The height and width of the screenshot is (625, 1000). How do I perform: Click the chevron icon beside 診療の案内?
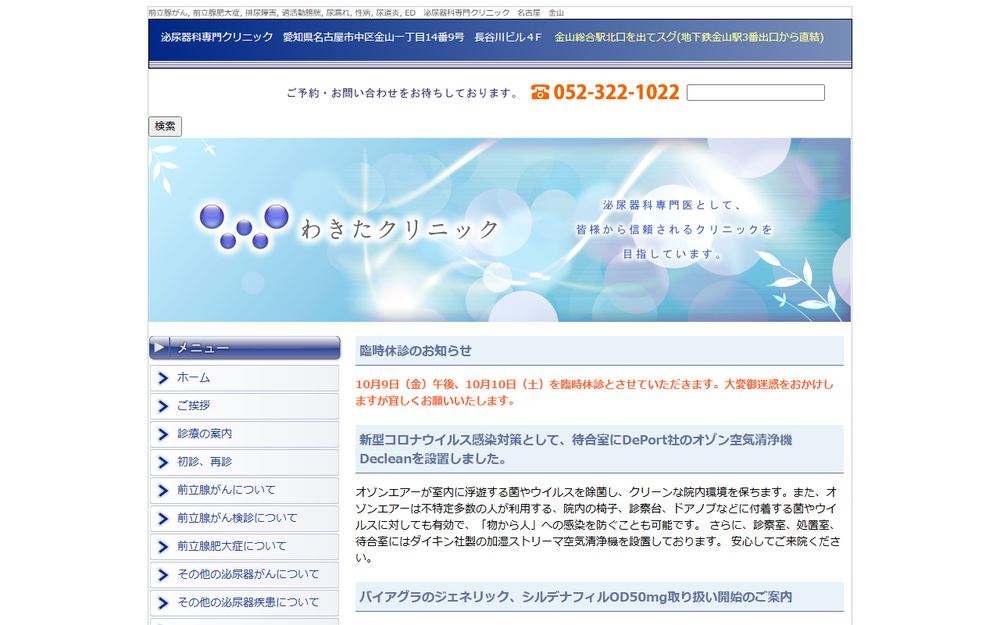[163, 434]
